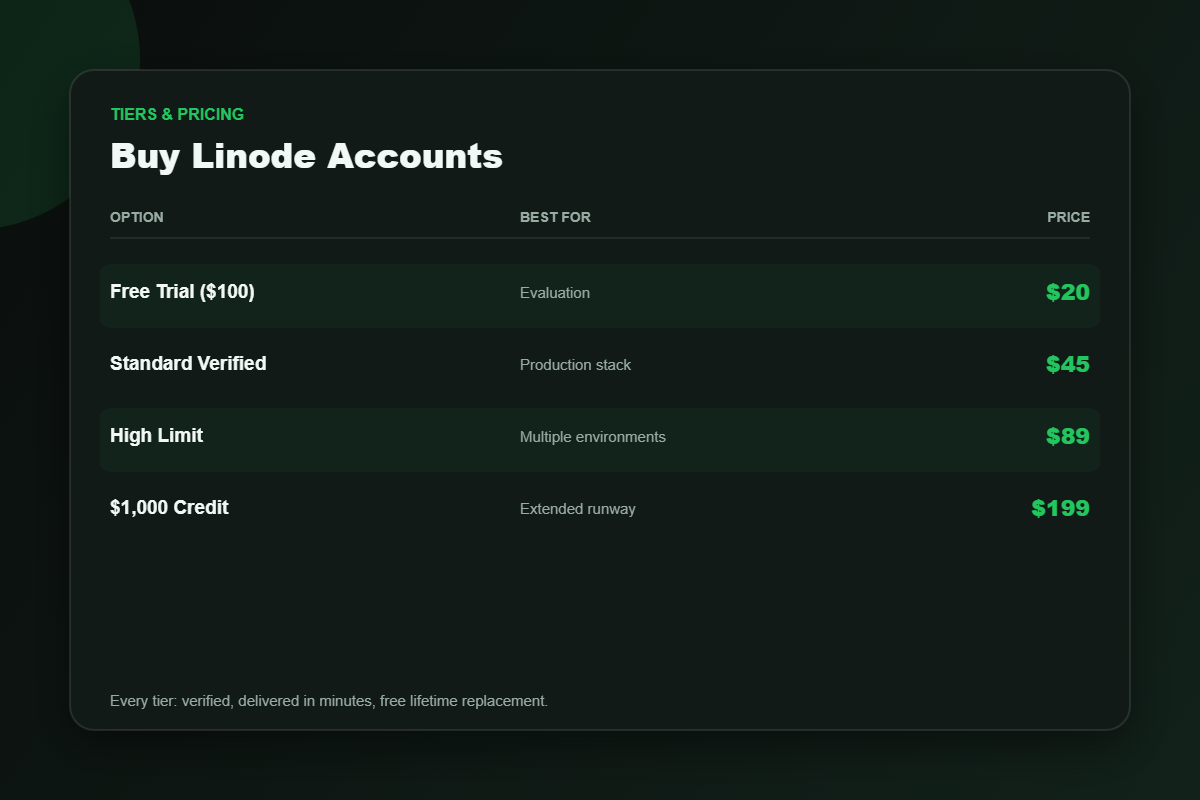
Task: Click the 'TIERS & PRICING' label
Action: [177, 114]
